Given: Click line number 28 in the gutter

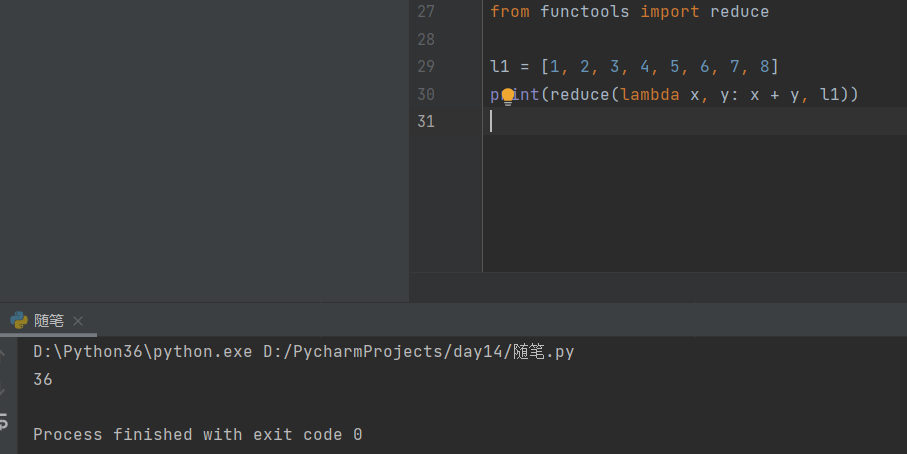Looking at the screenshot, I should [425, 40].
